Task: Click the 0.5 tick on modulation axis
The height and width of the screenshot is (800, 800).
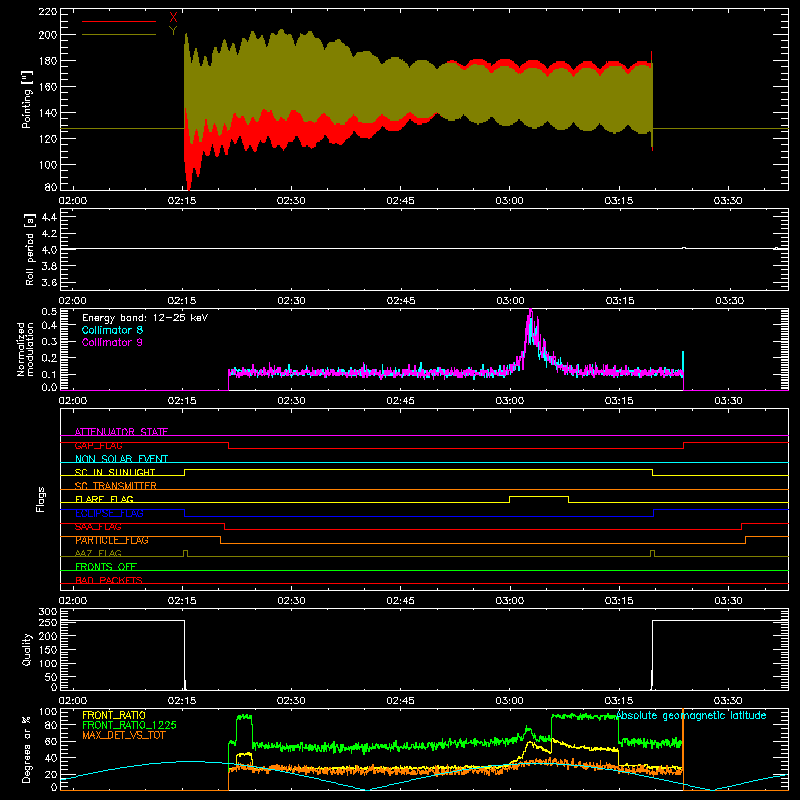Action: (49, 311)
